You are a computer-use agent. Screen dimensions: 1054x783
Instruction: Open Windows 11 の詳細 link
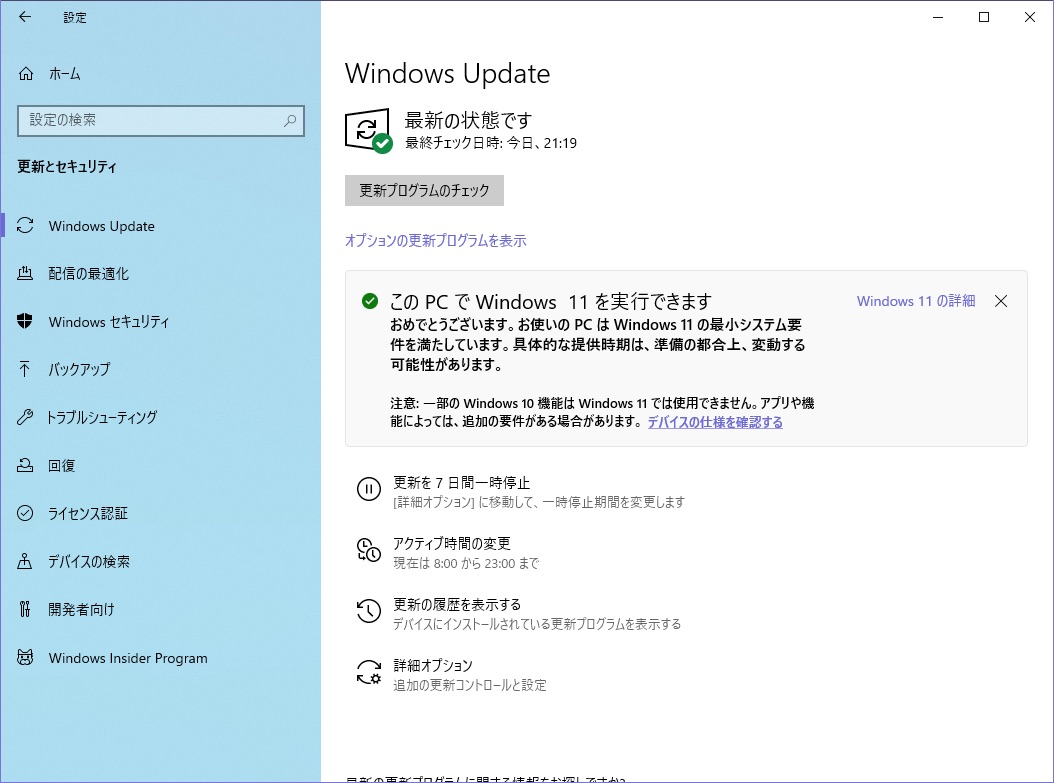click(916, 301)
